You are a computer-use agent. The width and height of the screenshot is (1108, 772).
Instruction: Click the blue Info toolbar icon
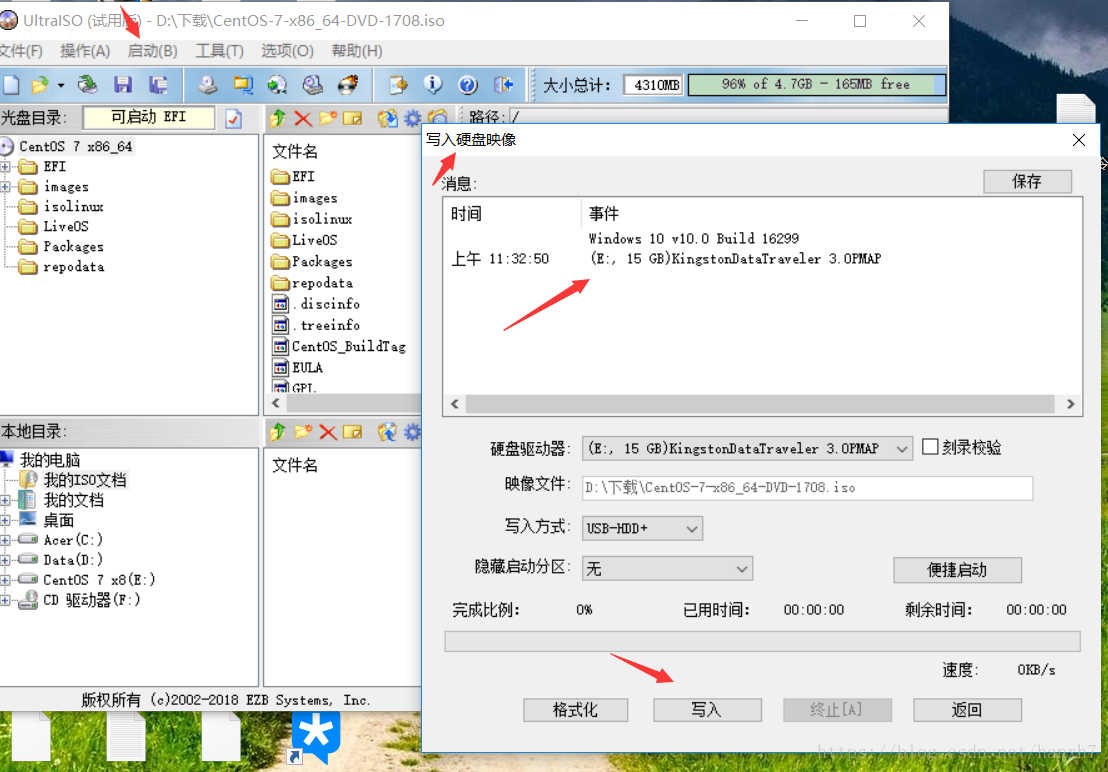(432, 85)
